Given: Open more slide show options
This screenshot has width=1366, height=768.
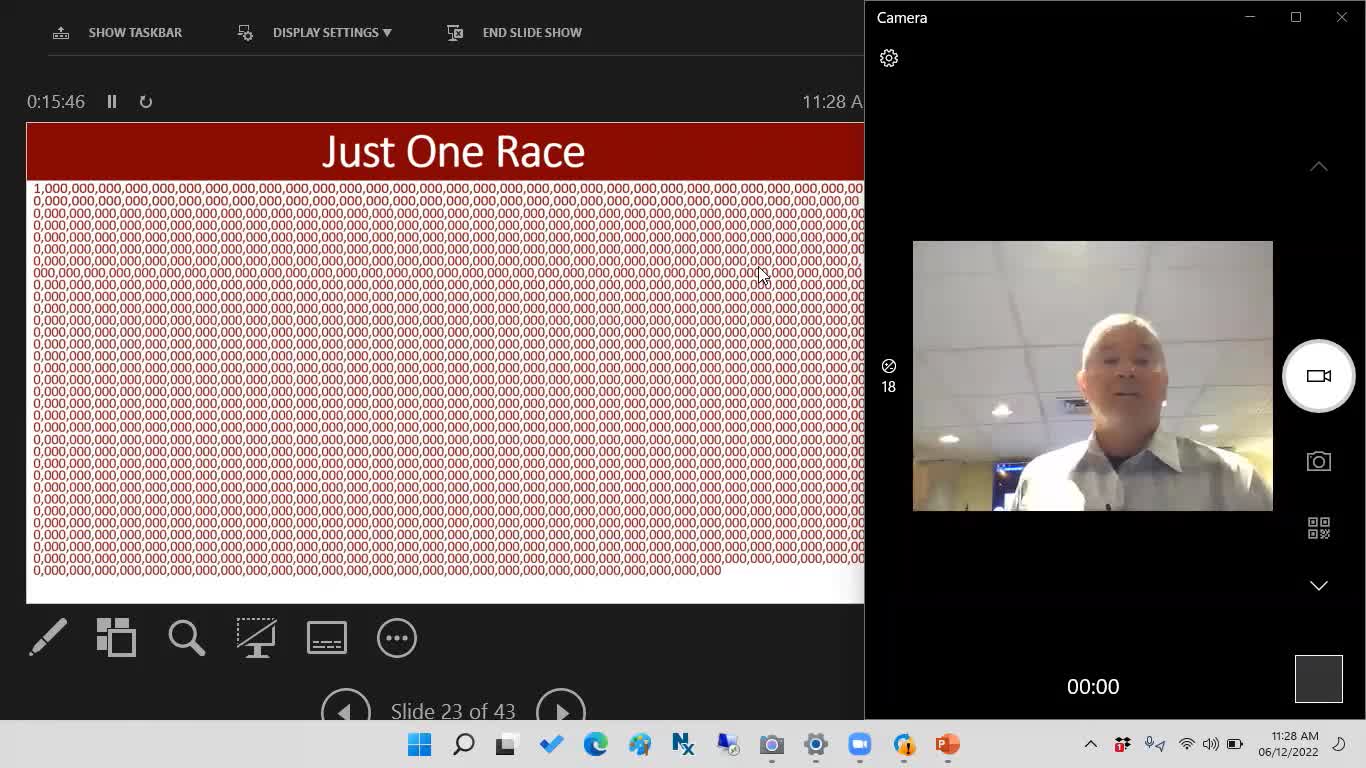Looking at the screenshot, I should coord(397,637).
